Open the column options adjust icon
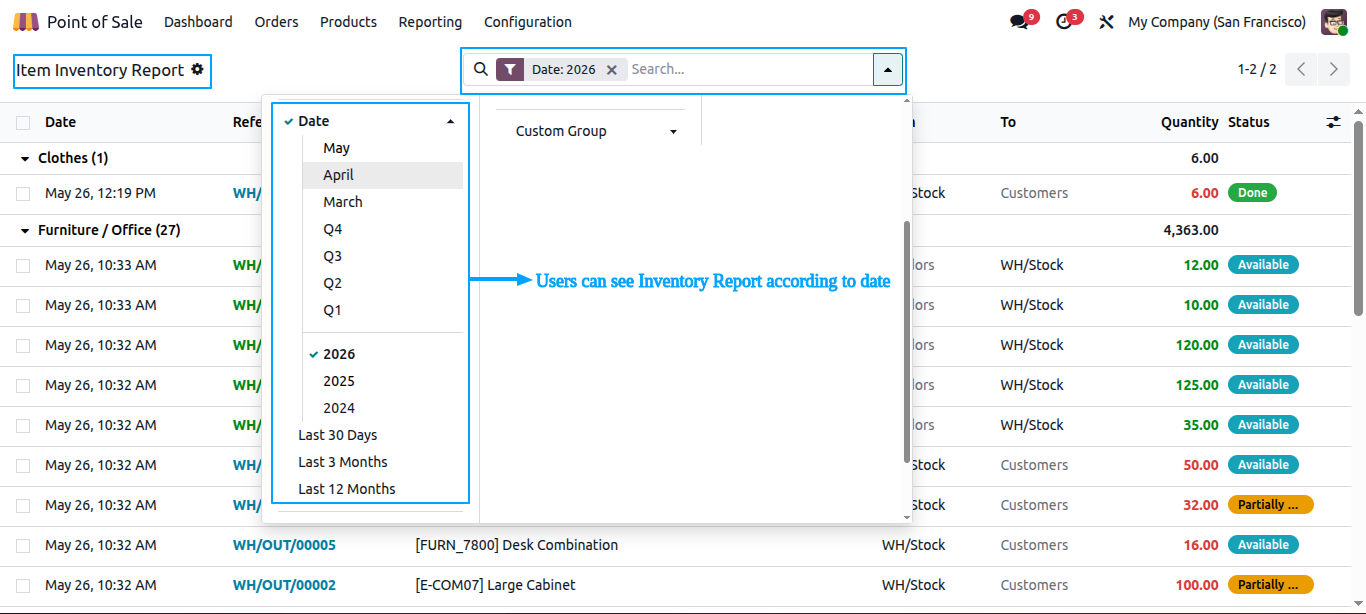 pos(1333,122)
